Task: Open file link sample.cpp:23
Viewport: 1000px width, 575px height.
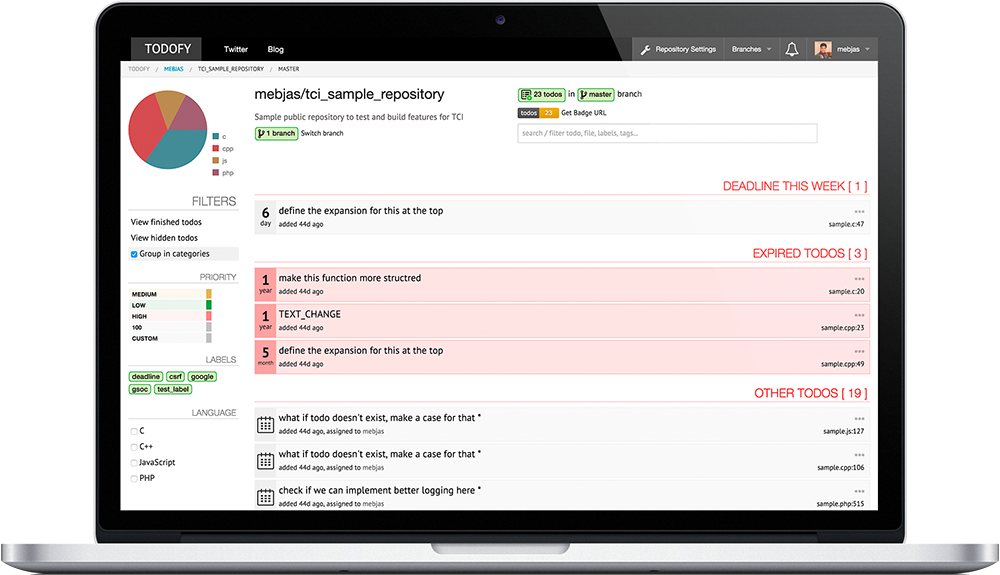Action: pyautogui.click(x=842, y=328)
